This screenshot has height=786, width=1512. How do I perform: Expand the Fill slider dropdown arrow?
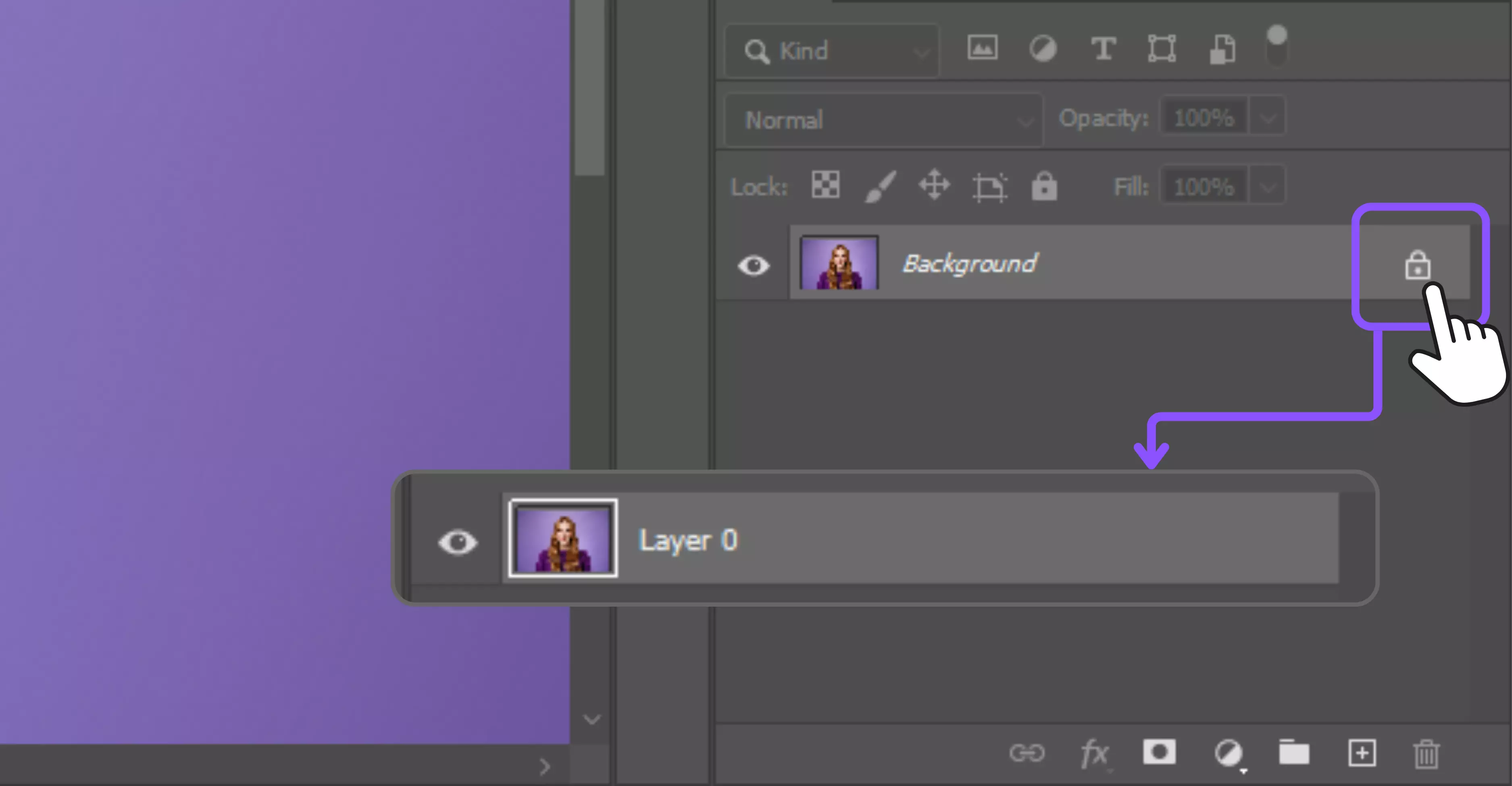[1268, 188]
